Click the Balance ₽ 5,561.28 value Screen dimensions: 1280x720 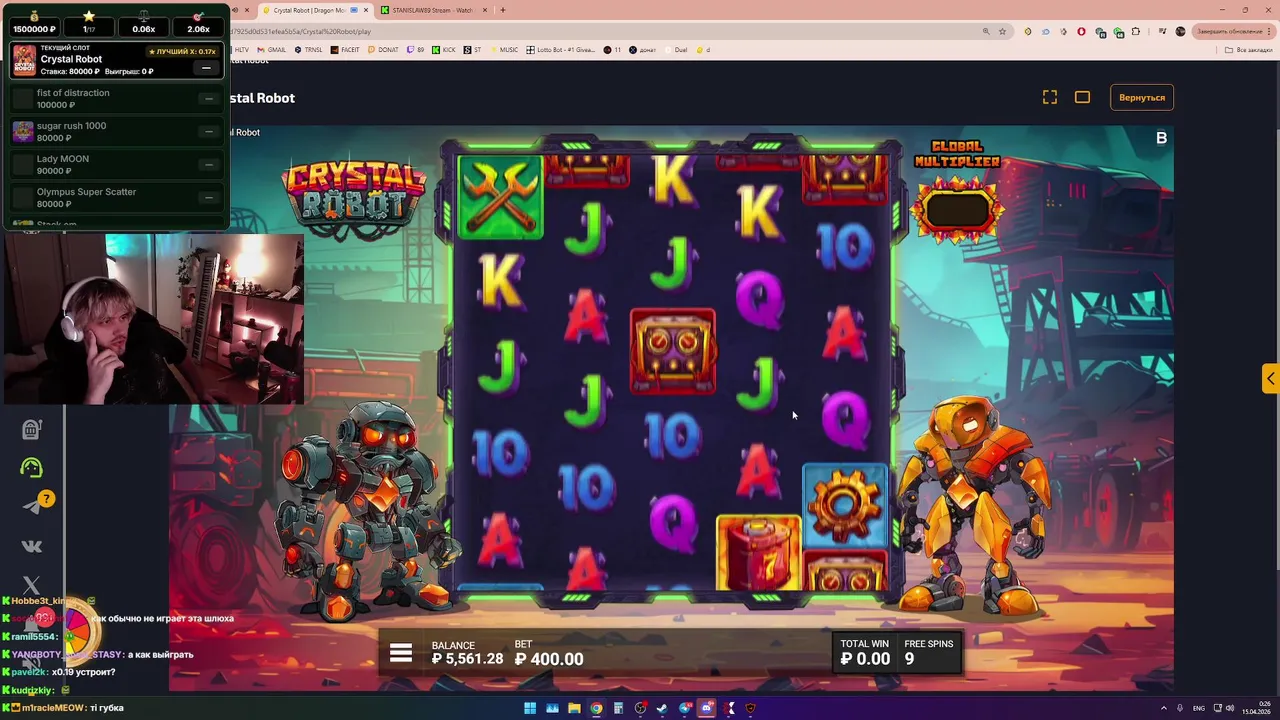coord(467,659)
